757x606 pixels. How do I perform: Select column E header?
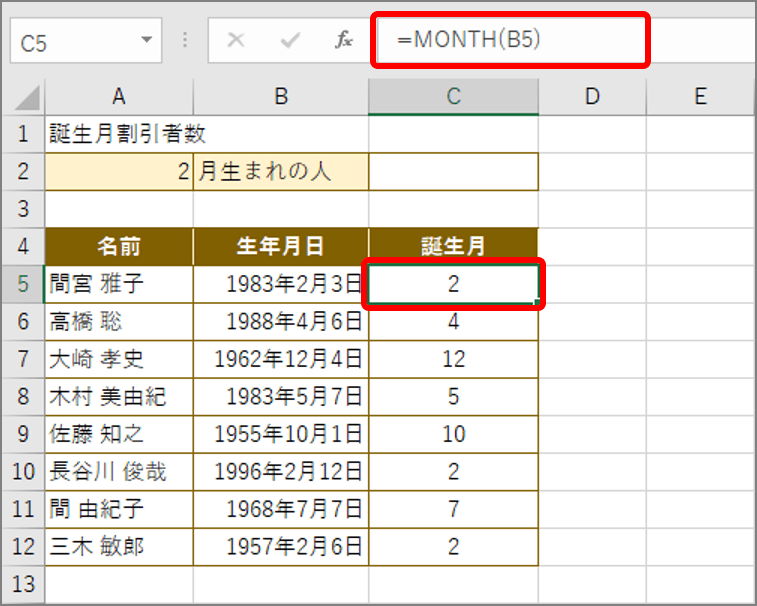[701, 97]
